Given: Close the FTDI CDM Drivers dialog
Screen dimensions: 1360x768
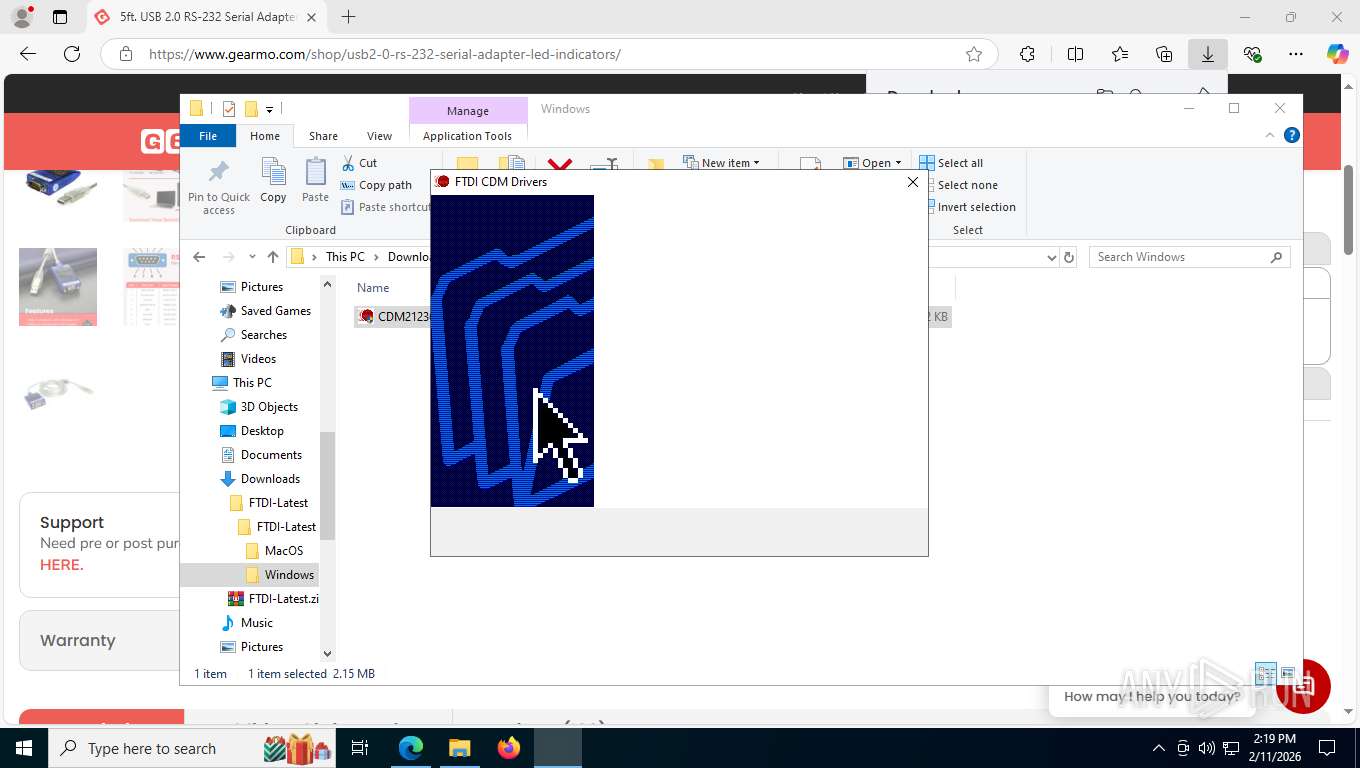Looking at the screenshot, I should pyautogui.click(x=912, y=182).
